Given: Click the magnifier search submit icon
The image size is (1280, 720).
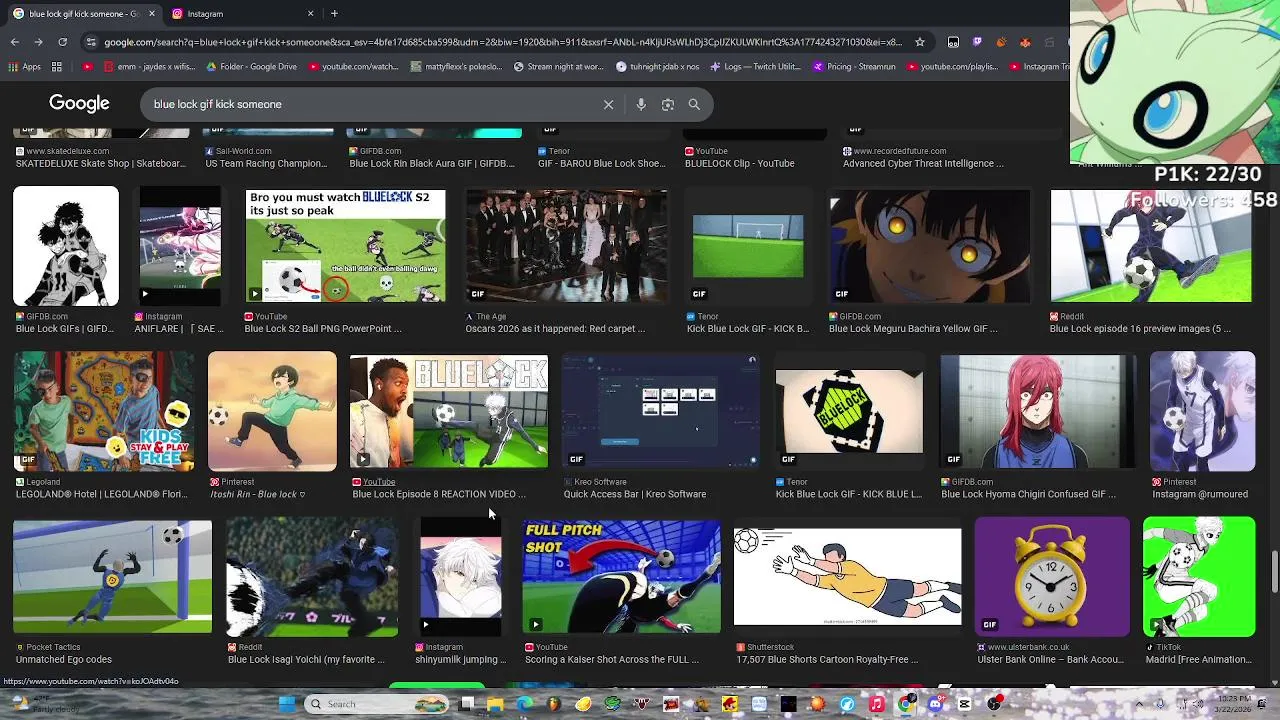Looking at the screenshot, I should tap(694, 104).
